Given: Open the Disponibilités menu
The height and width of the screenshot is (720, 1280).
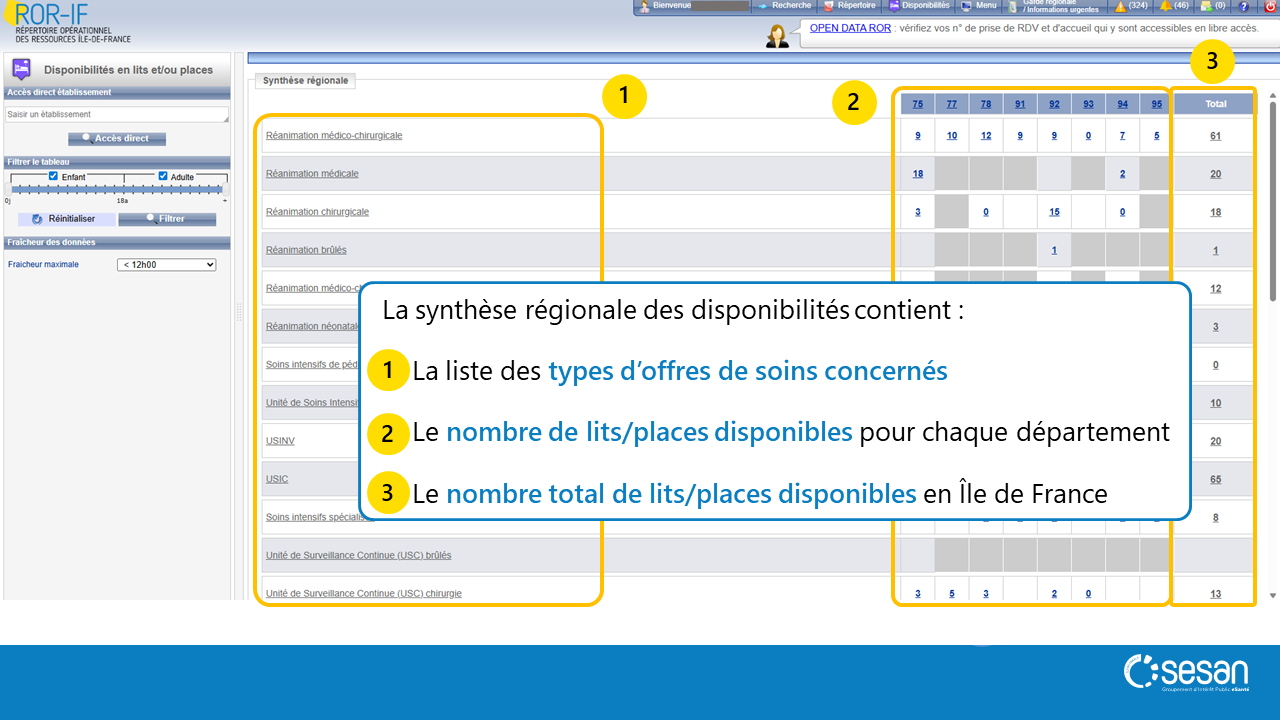Looking at the screenshot, I should pos(919,6).
